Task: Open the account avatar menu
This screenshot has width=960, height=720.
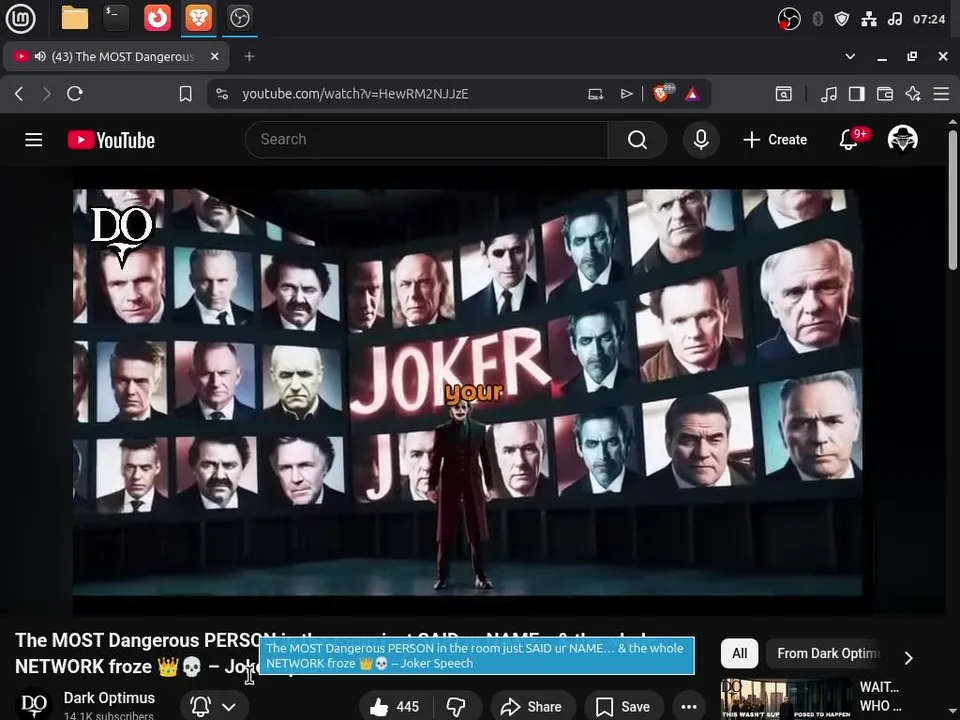Action: click(902, 139)
